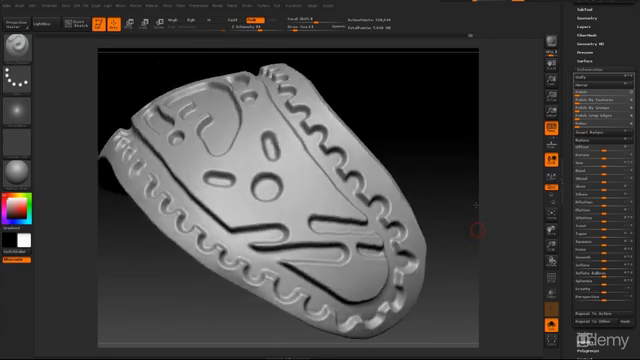Open the Dots stroke type selector

pos(17,80)
